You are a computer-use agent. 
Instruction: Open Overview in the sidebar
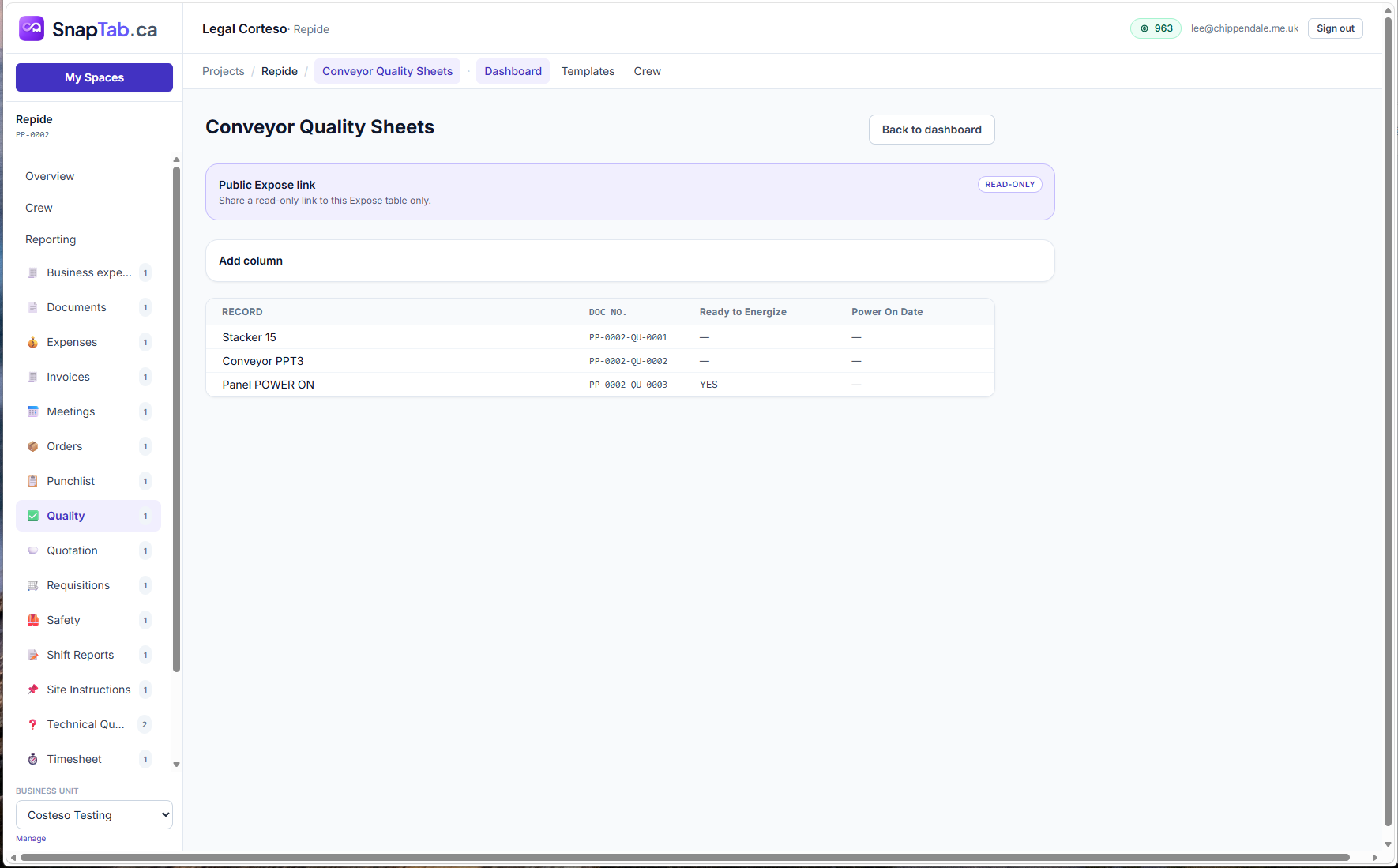(x=50, y=176)
